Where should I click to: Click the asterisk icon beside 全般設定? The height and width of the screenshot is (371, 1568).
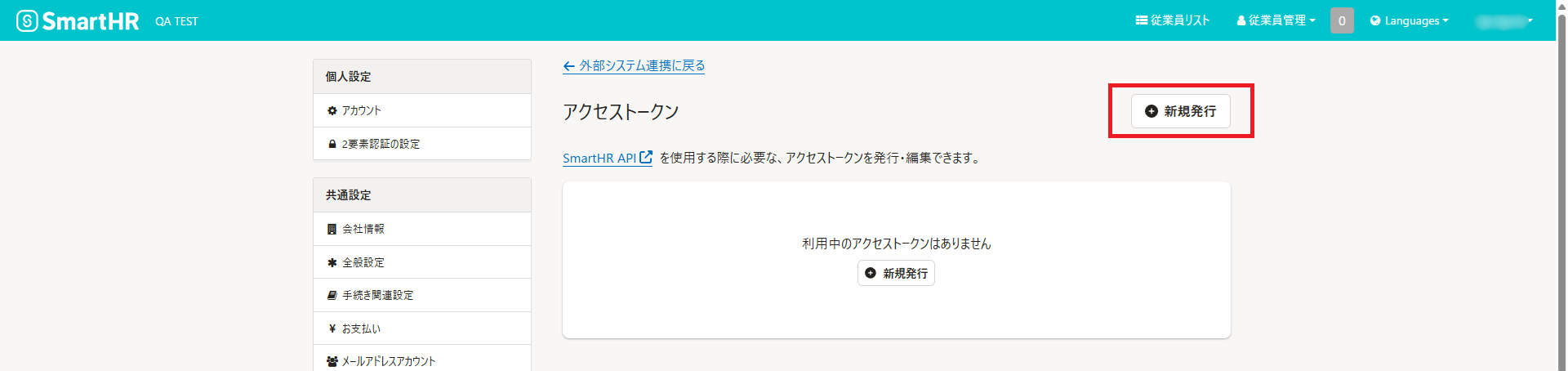(x=332, y=262)
